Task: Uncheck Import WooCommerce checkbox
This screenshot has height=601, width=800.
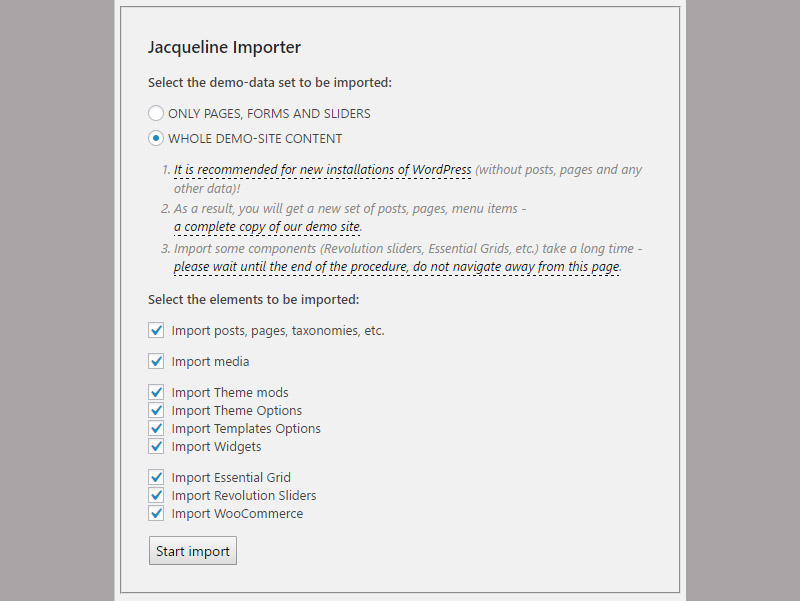Action: [x=156, y=514]
